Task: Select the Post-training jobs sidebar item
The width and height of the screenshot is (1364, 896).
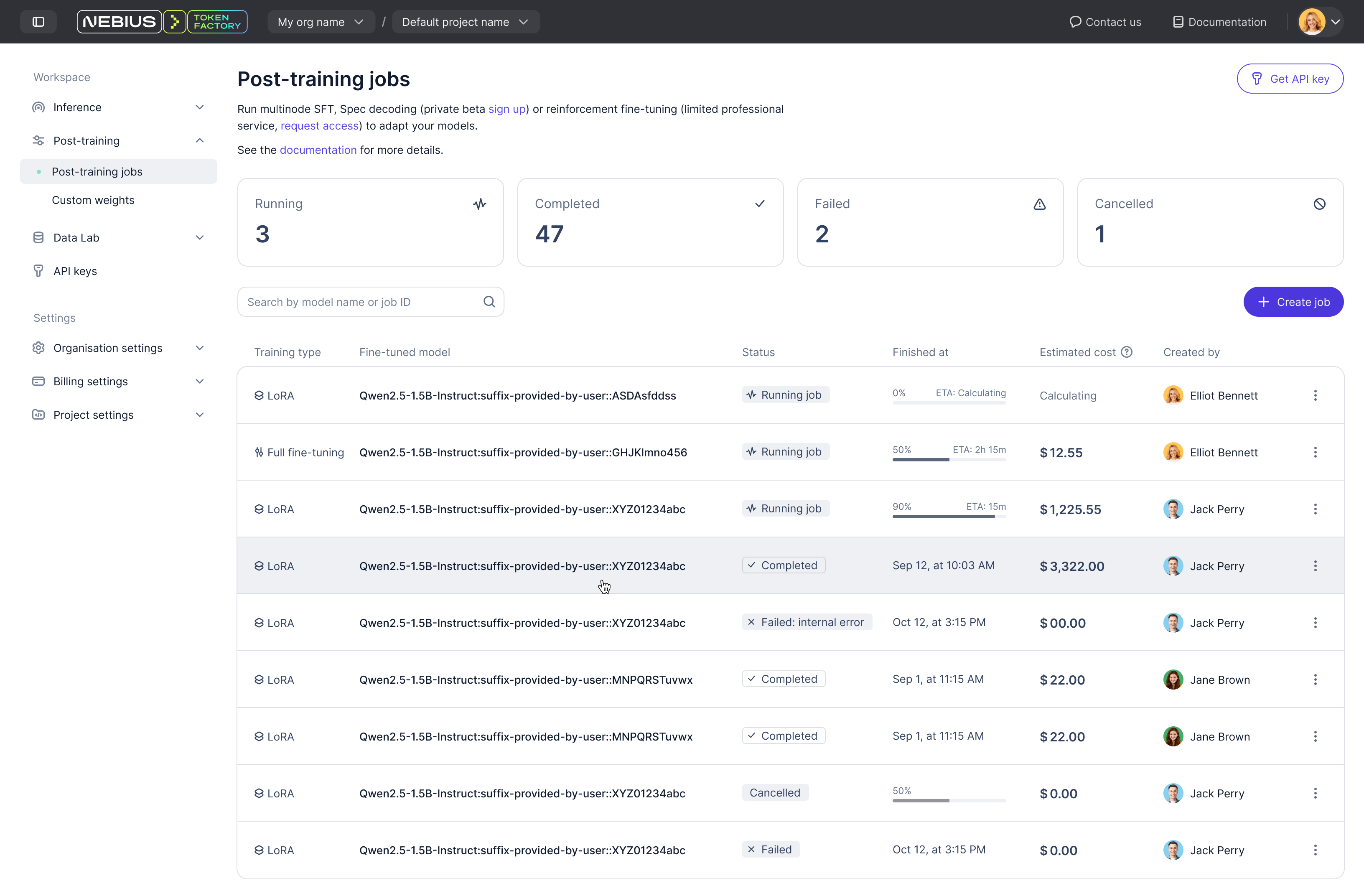Action: (97, 171)
